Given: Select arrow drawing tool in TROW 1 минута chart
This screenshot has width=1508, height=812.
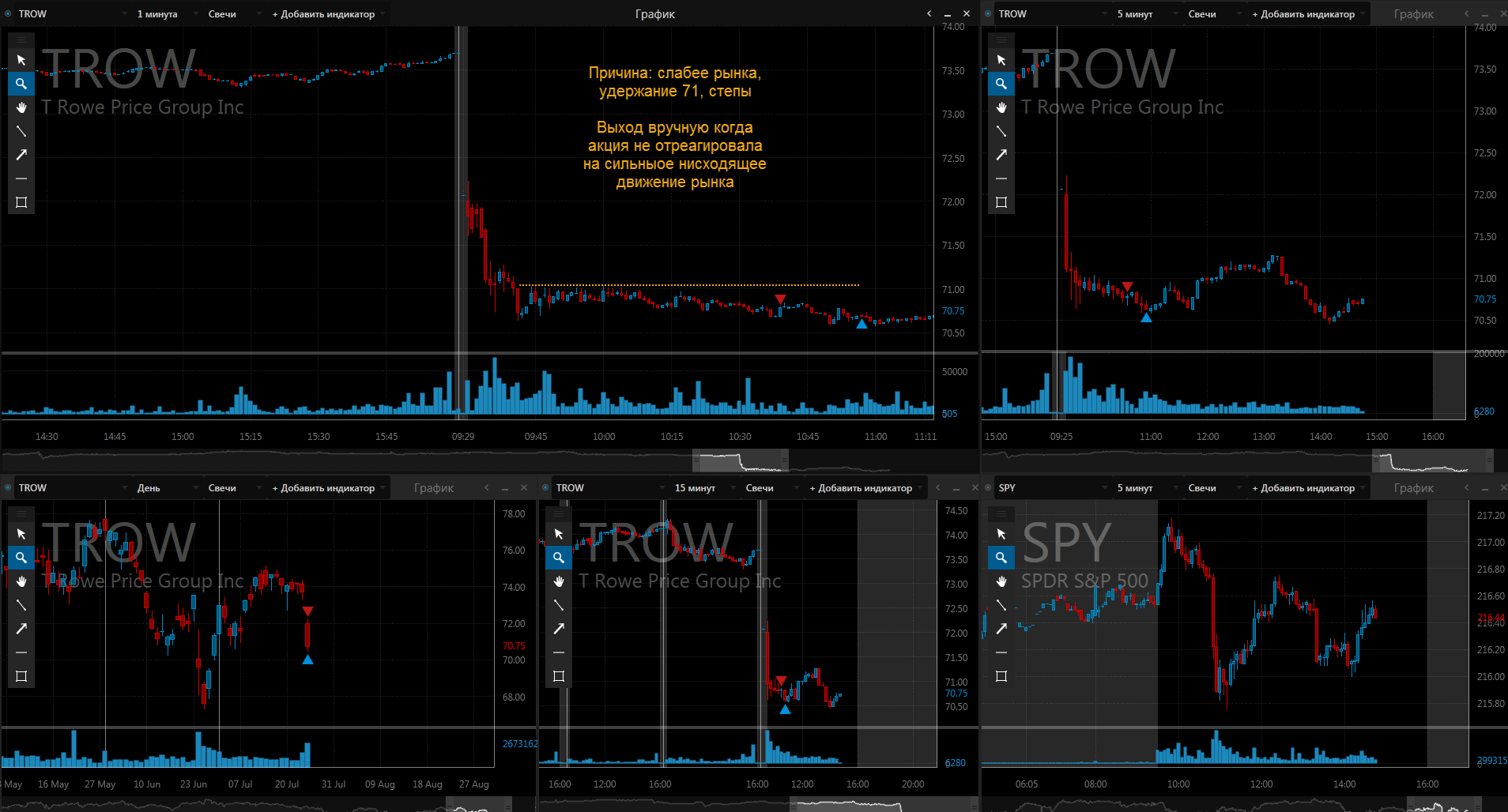Looking at the screenshot, I should 21,155.
